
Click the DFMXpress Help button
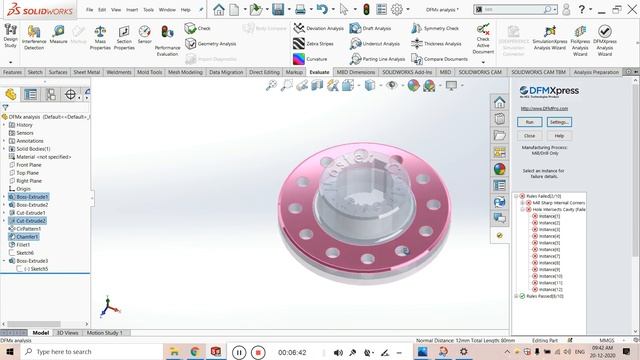[x=559, y=136]
